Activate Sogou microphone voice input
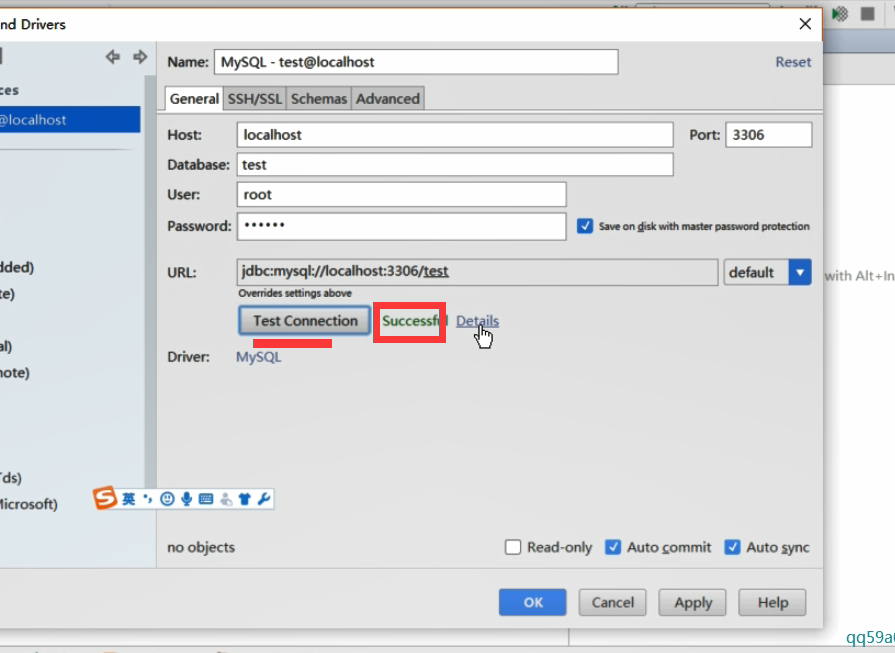The width and height of the screenshot is (895, 653). point(187,499)
